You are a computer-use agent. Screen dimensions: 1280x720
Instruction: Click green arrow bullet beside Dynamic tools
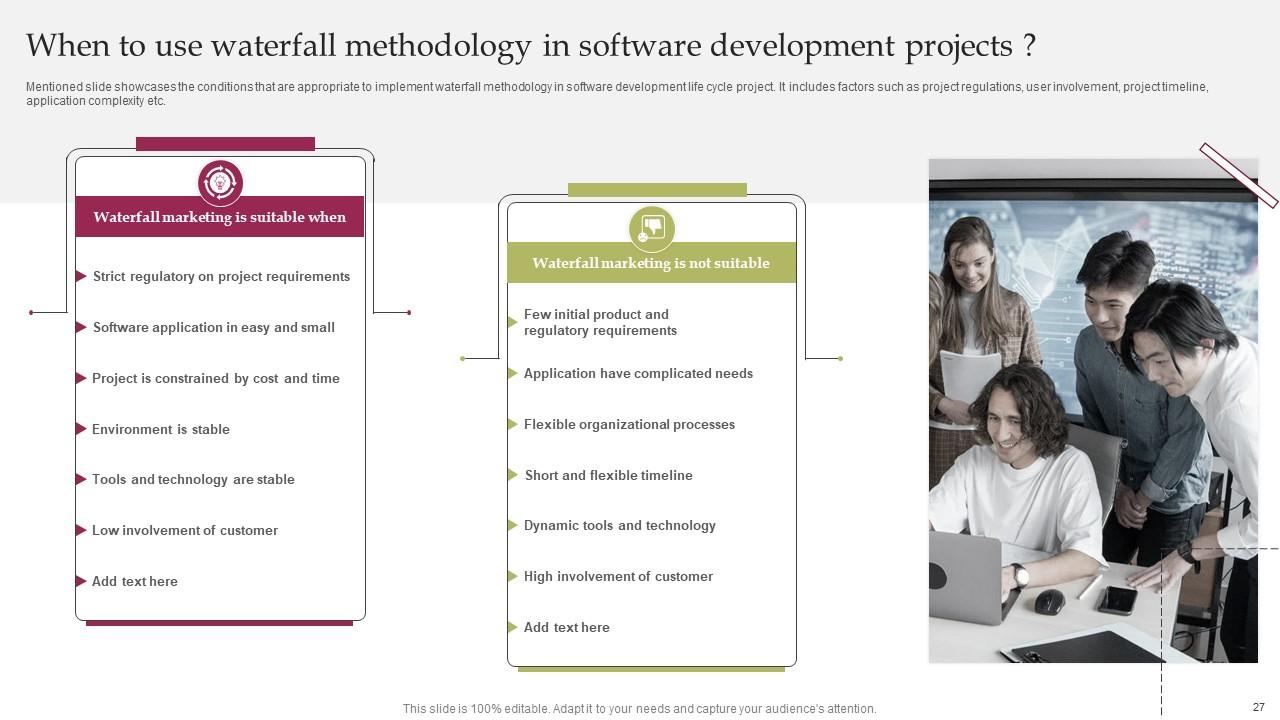click(513, 525)
